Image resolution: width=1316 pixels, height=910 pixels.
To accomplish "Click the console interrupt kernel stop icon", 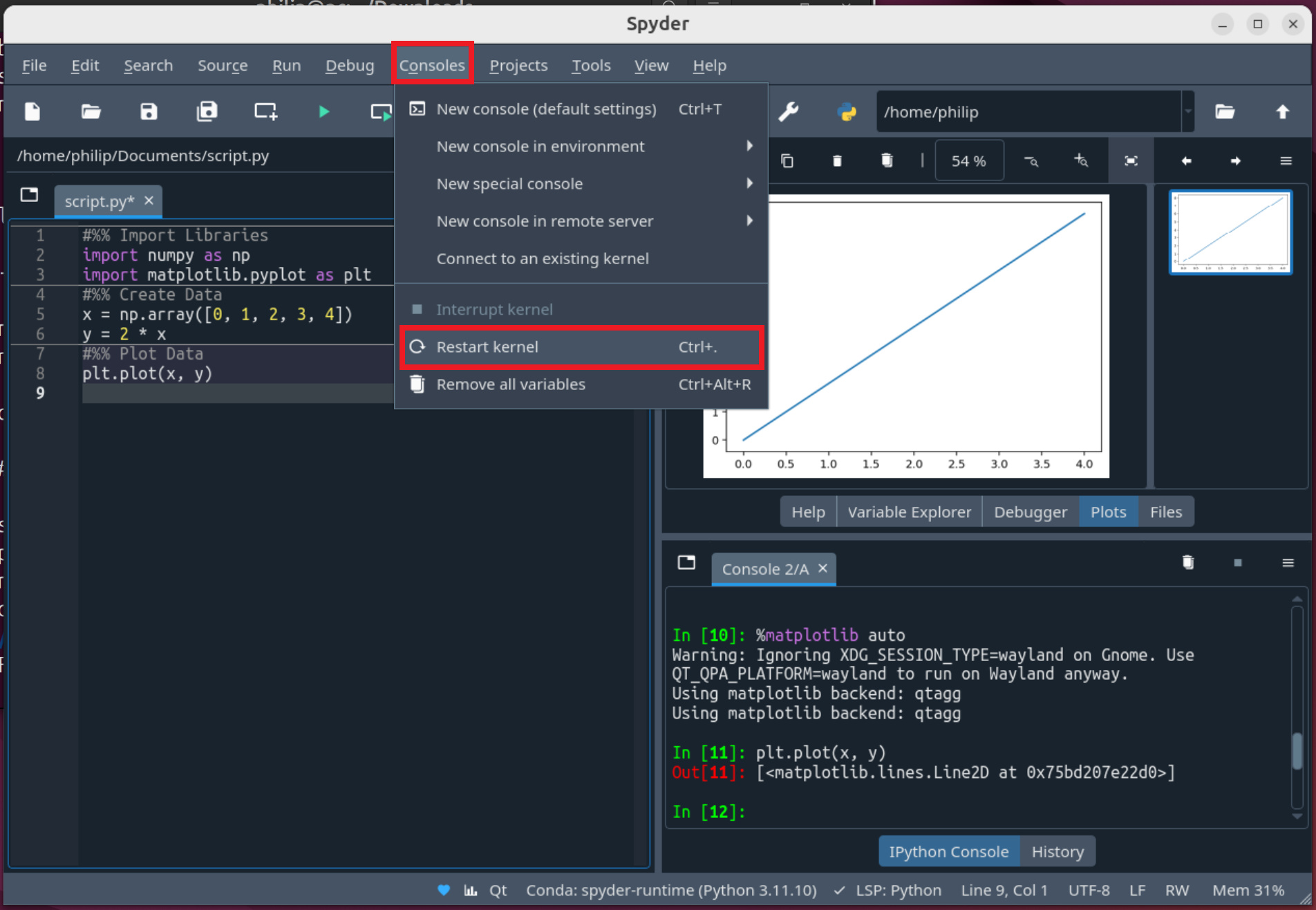I will [1238, 563].
